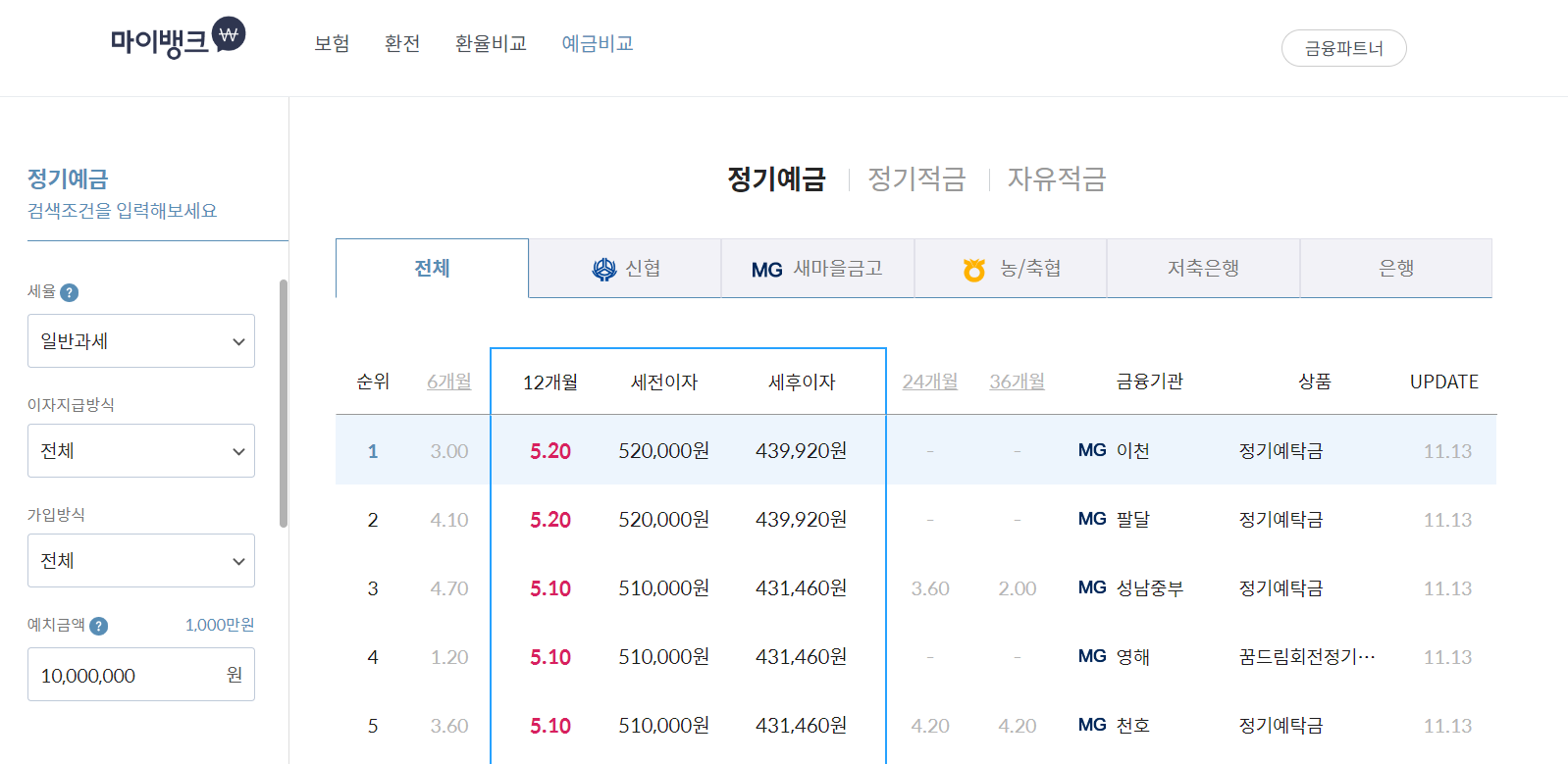
Task: Click the 12개월 column header
Action: point(550,382)
